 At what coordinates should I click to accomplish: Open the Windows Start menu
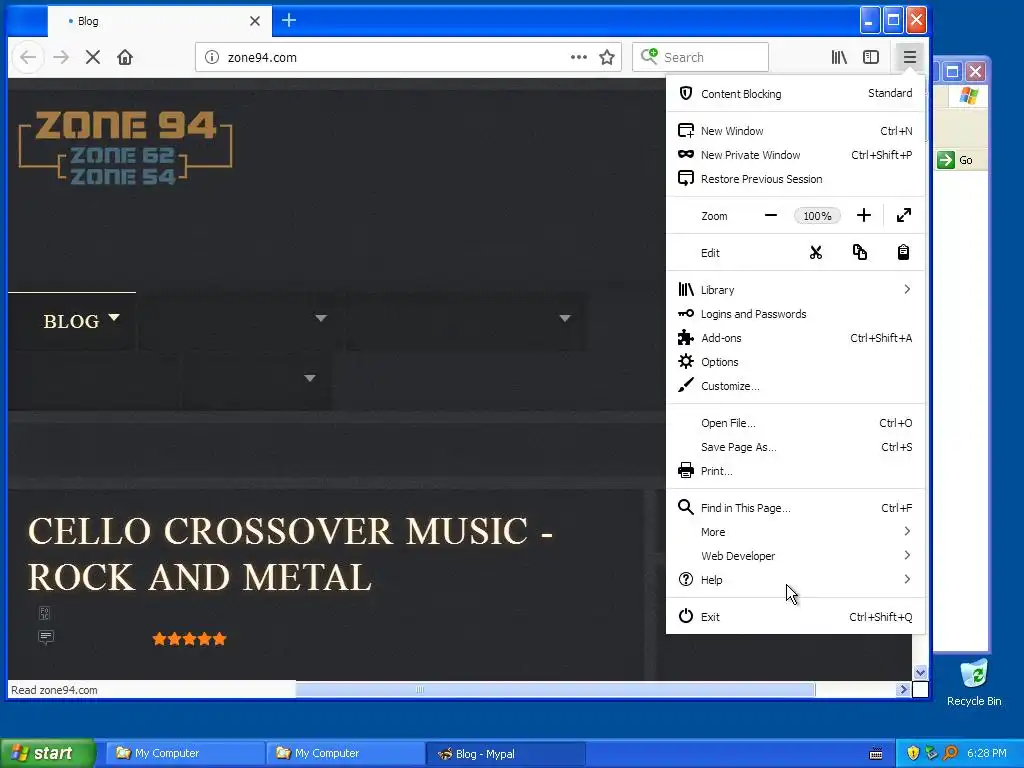pos(47,754)
